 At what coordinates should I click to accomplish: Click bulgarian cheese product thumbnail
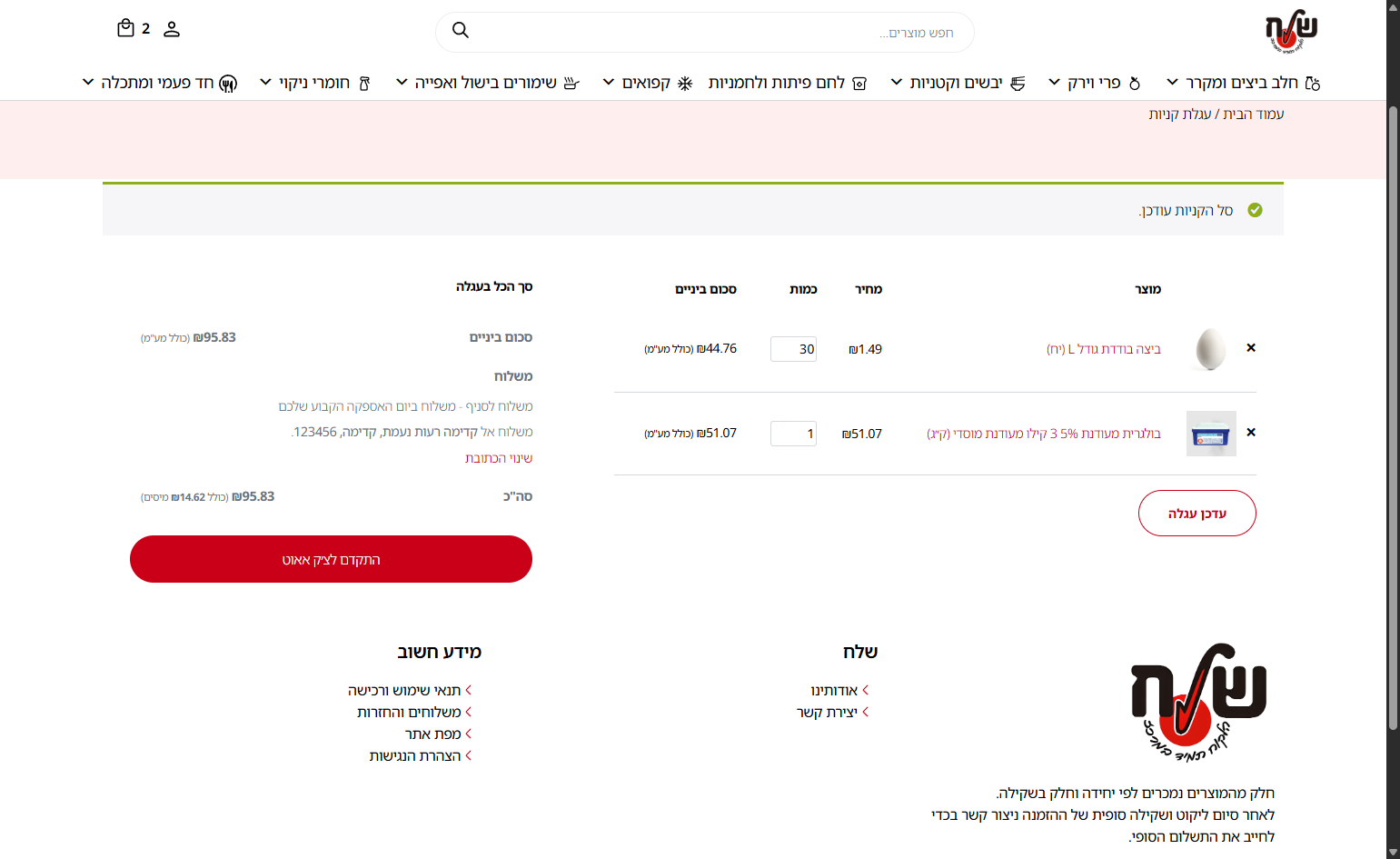tap(1211, 434)
